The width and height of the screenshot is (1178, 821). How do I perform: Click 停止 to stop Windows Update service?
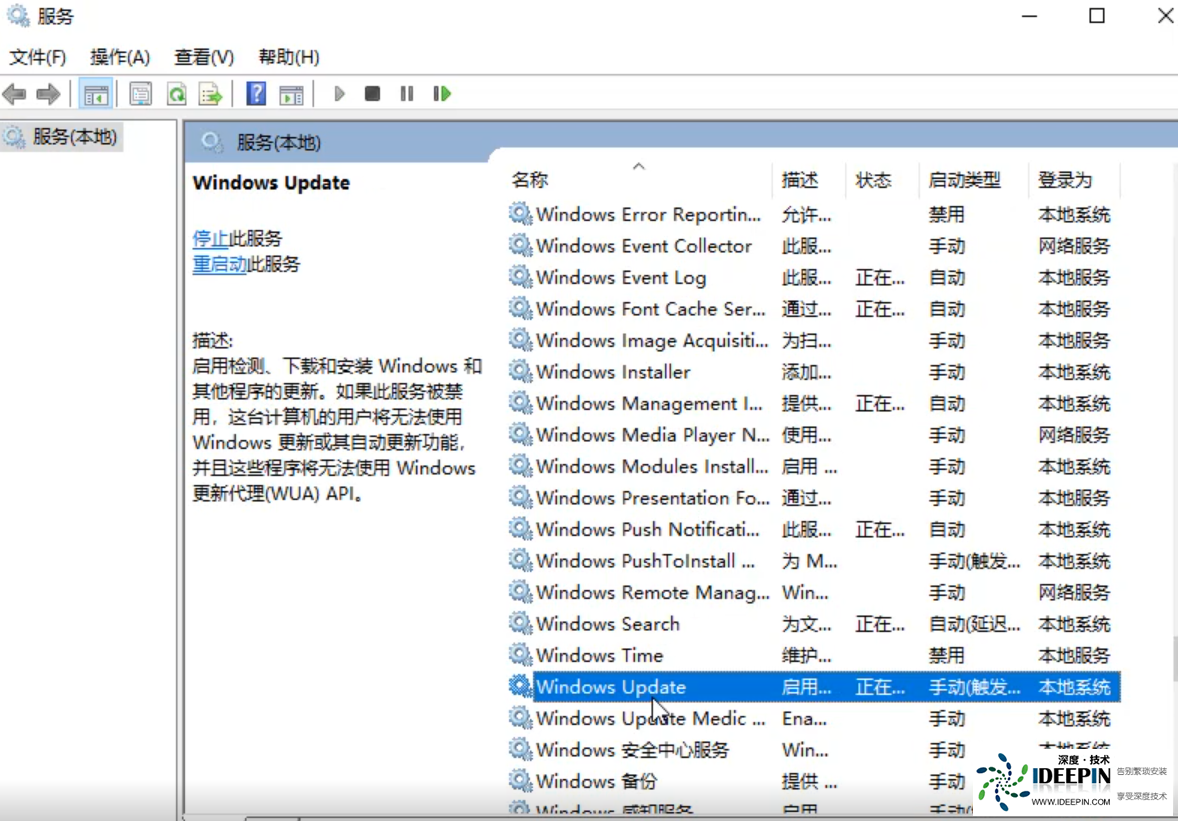point(210,239)
